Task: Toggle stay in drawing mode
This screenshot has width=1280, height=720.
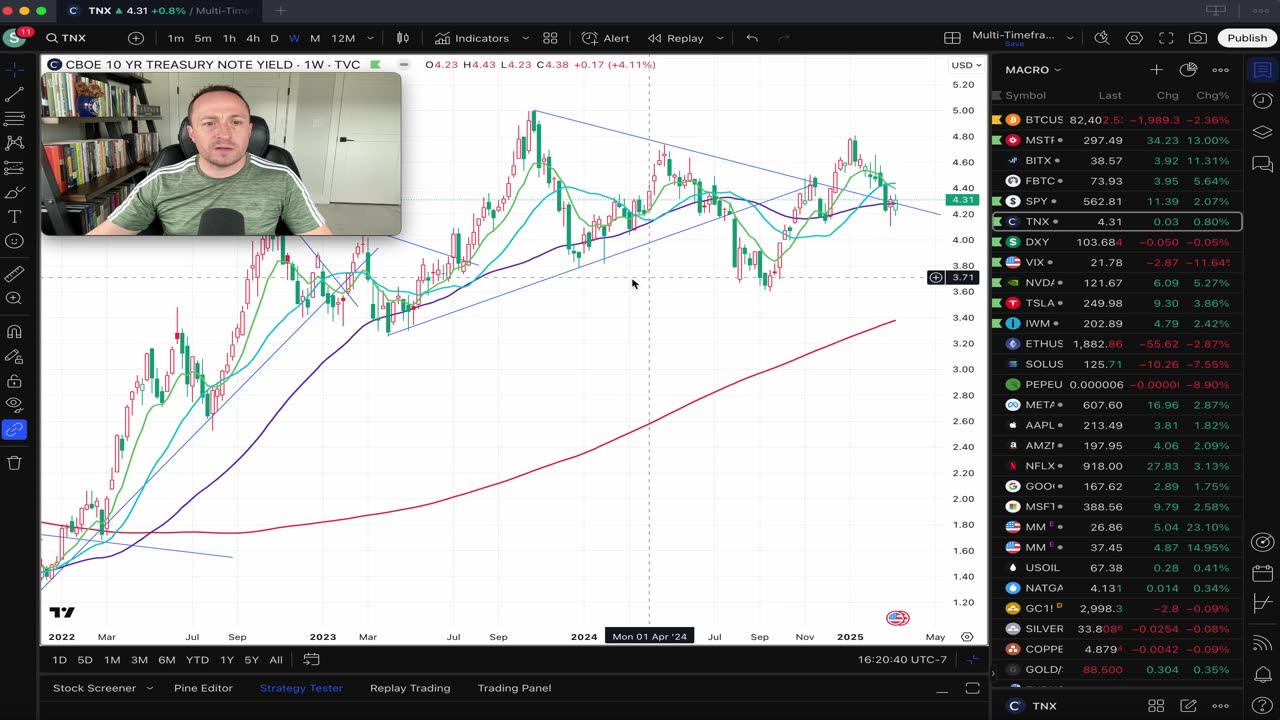Action: click(14, 356)
